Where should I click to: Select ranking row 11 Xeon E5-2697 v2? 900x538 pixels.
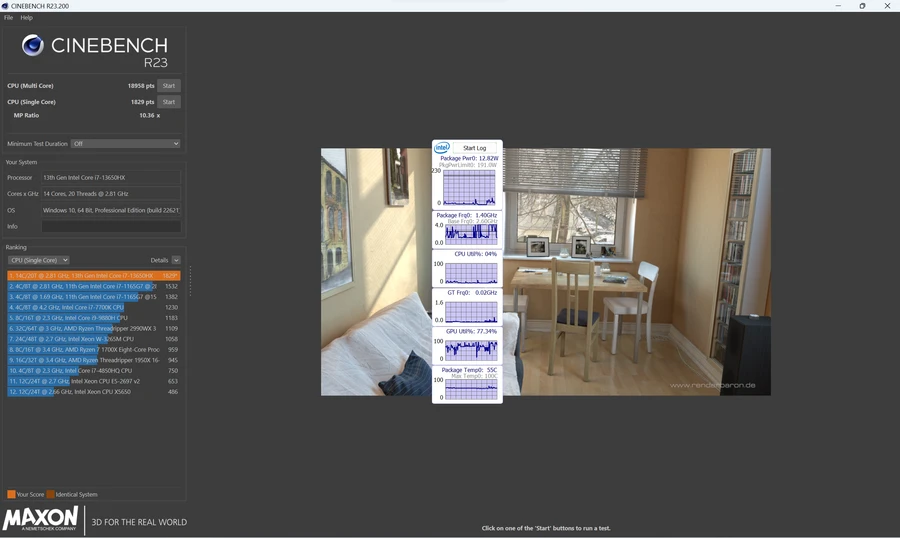94,381
